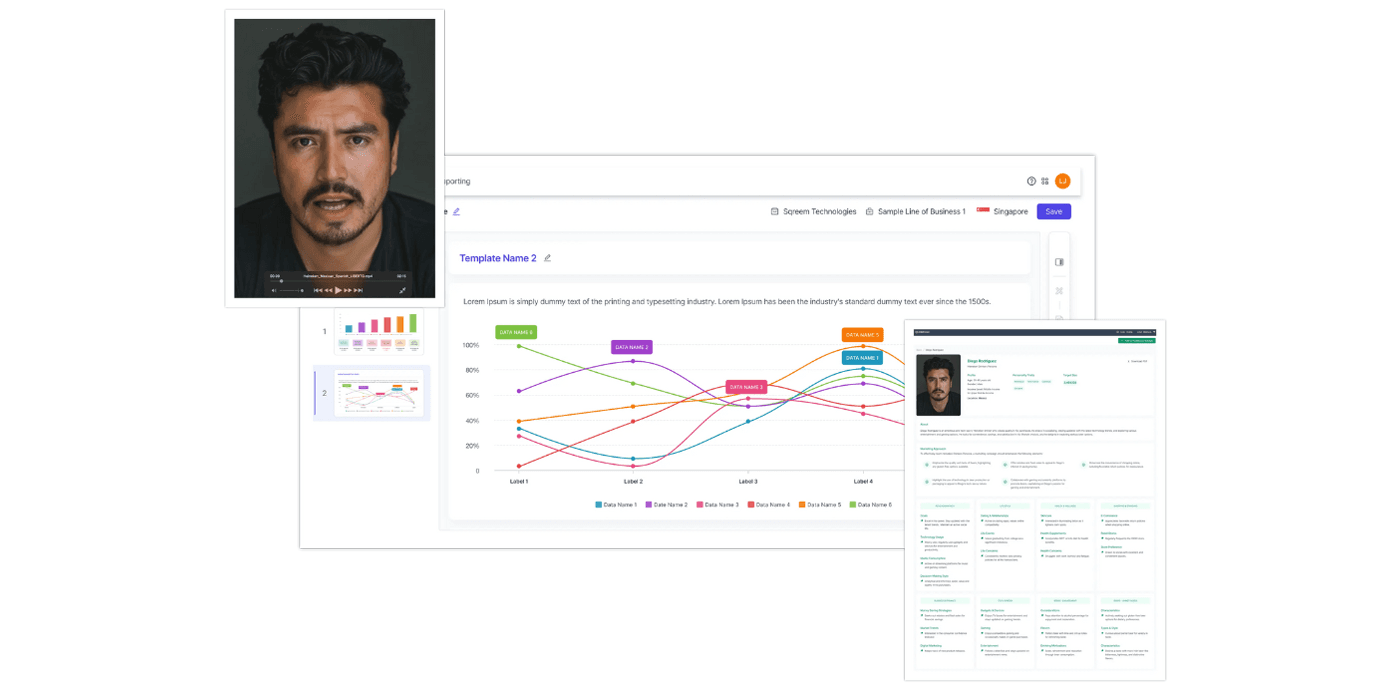The height and width of the screenshot is (691, 1381).
Task: Toggle the side panel layout icon
Action: click(x=1059, y=262)
